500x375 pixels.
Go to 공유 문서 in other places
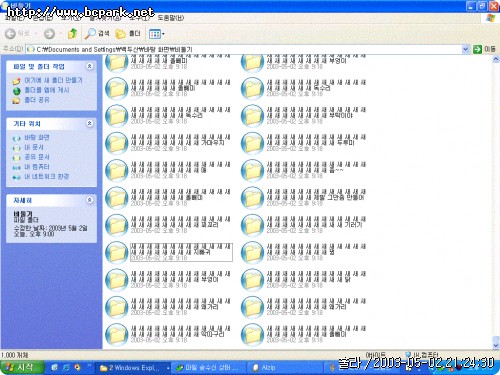[37, 157]
